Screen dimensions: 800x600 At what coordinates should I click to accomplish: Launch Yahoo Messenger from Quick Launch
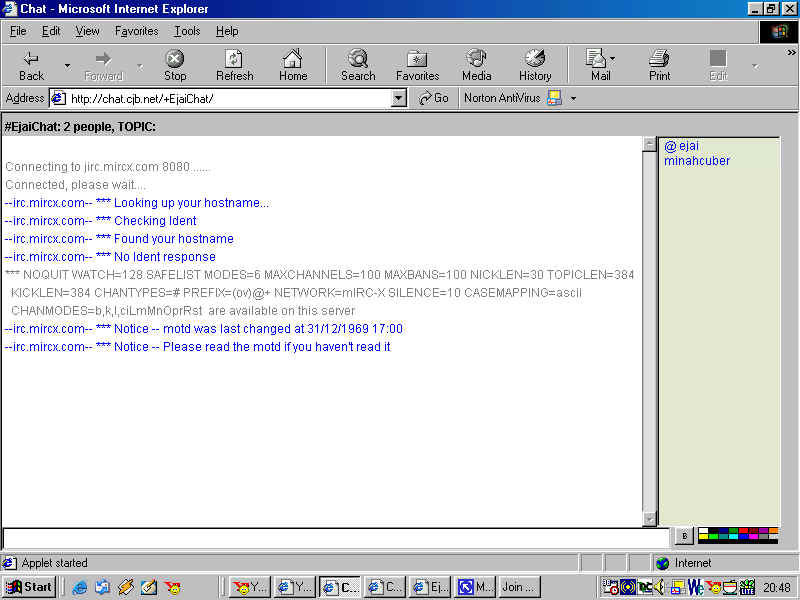point(173,588)
